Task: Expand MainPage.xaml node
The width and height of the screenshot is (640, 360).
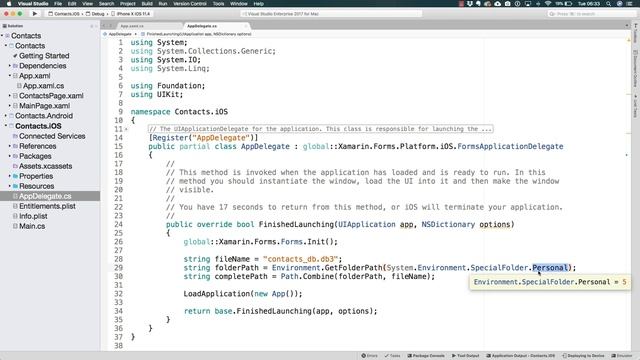Action: 10,106
